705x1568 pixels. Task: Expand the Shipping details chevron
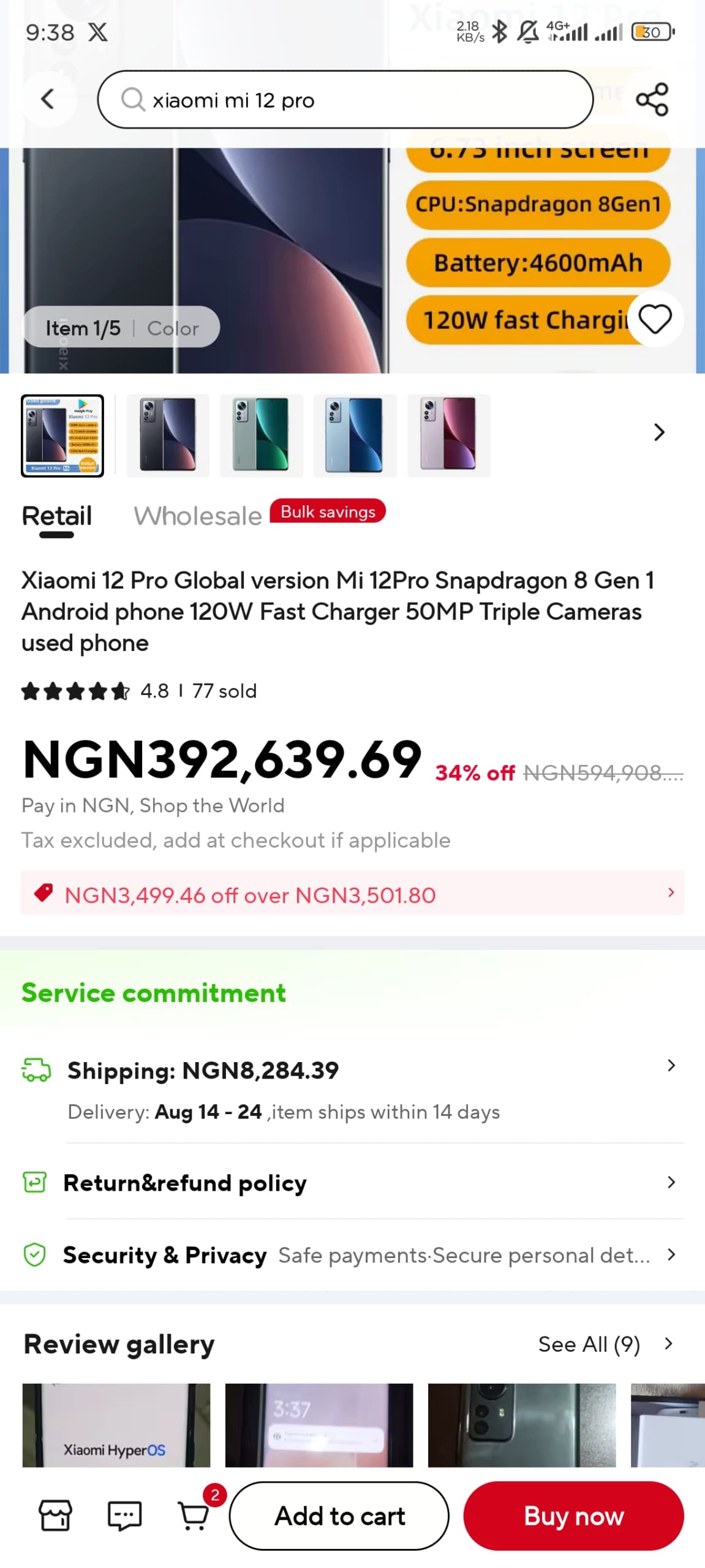pyautogui.click(x=671, y=1065)
